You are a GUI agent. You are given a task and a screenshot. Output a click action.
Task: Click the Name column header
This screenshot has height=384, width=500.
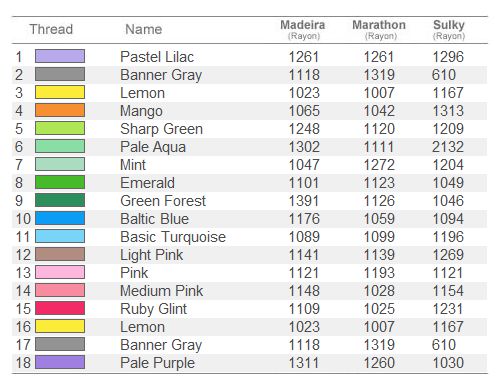pos(144,29)
